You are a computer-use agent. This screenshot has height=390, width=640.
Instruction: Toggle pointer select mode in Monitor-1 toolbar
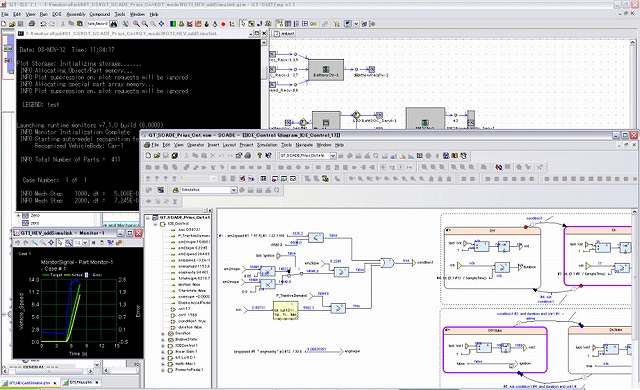(x=60, y=243)
